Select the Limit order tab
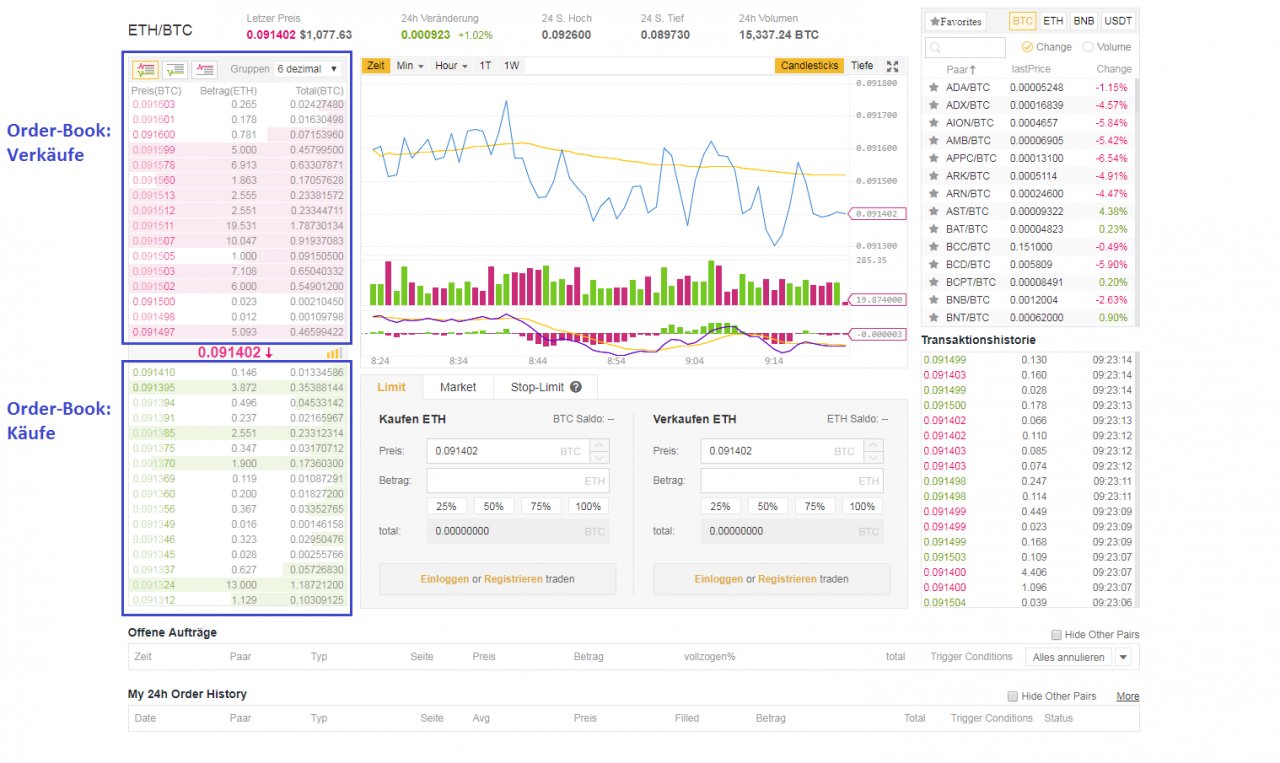1280x763 pixels. pos(391,387)
